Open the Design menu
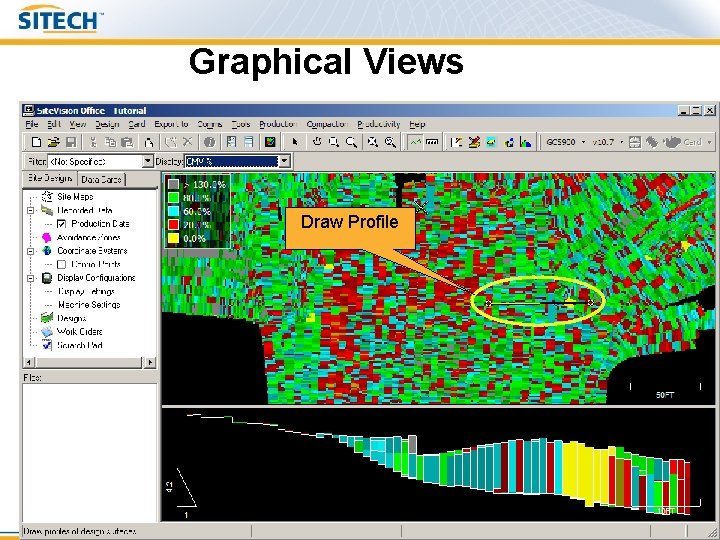The width and height of the screenshot is (720, 540). [x=107, y=124]
